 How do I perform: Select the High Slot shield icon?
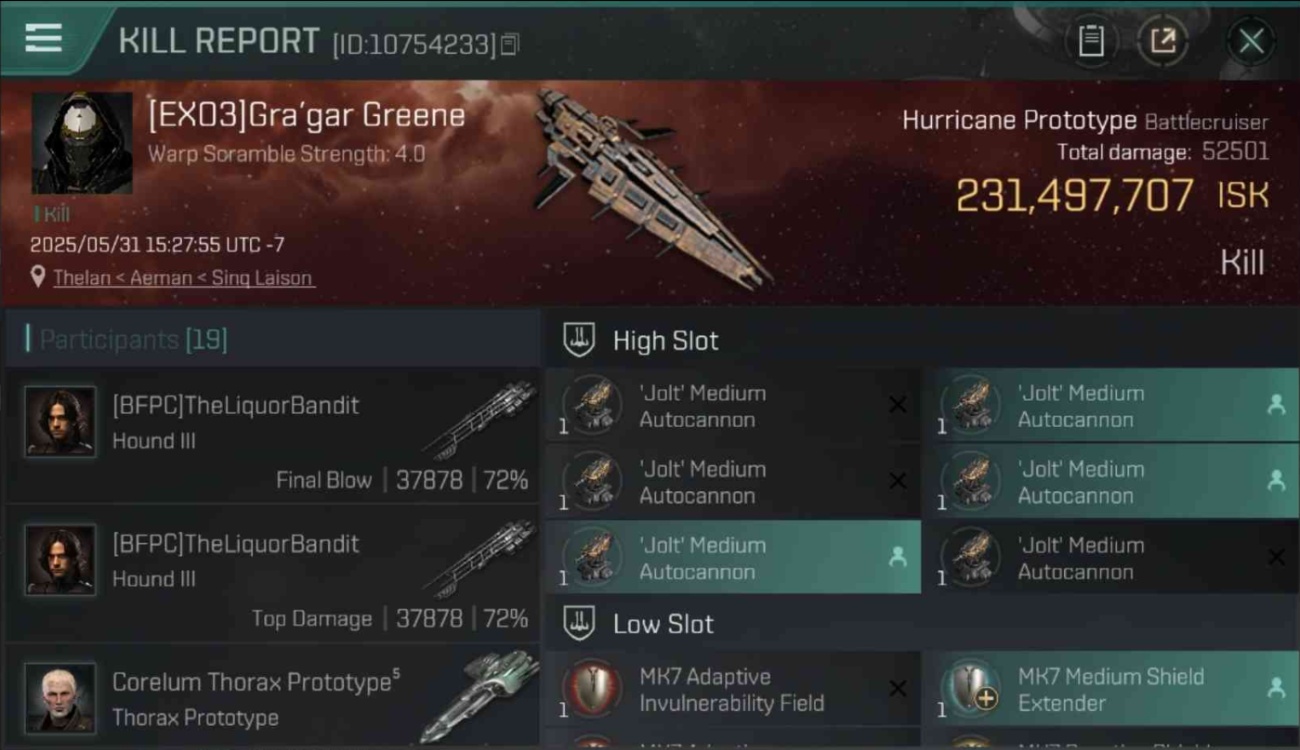coord(579,340)
